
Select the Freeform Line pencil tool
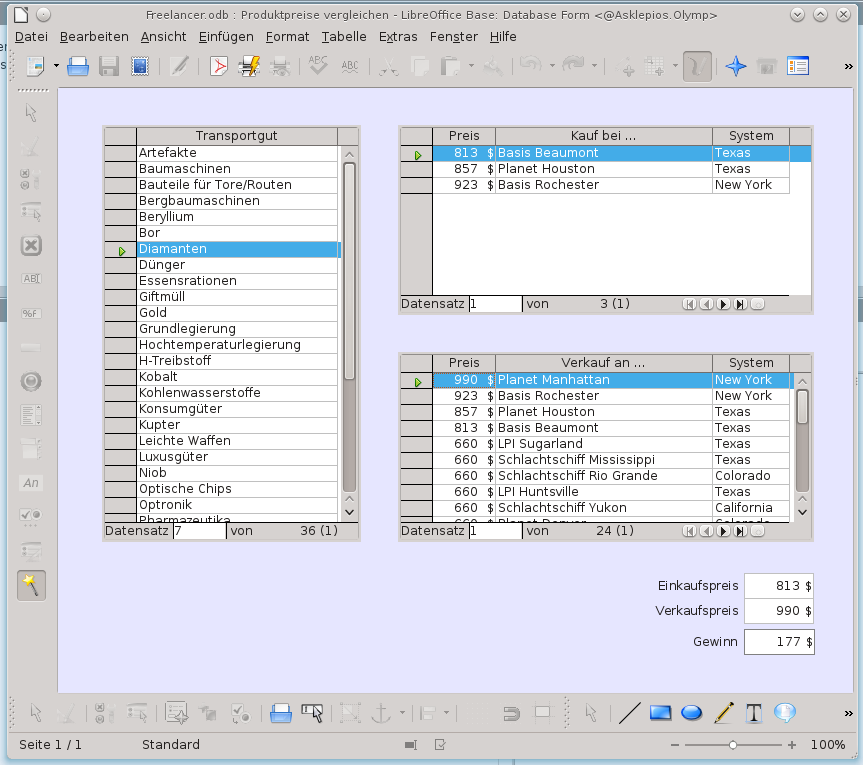point(724,713)
